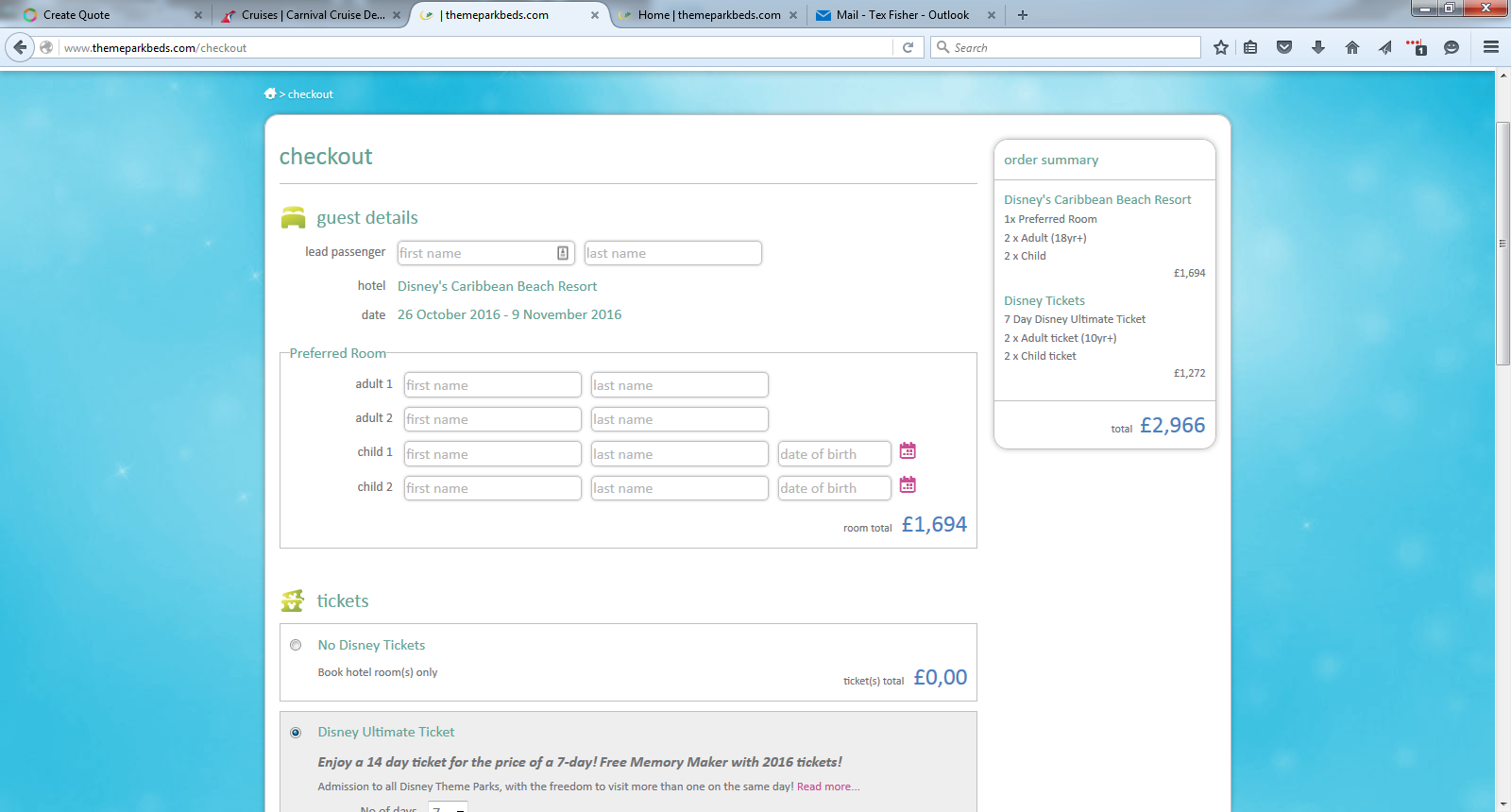Open the downloads arrow icon
Image resolution: width=1511 pixels, height=812 pixels.
click(x=1318, y=47)
